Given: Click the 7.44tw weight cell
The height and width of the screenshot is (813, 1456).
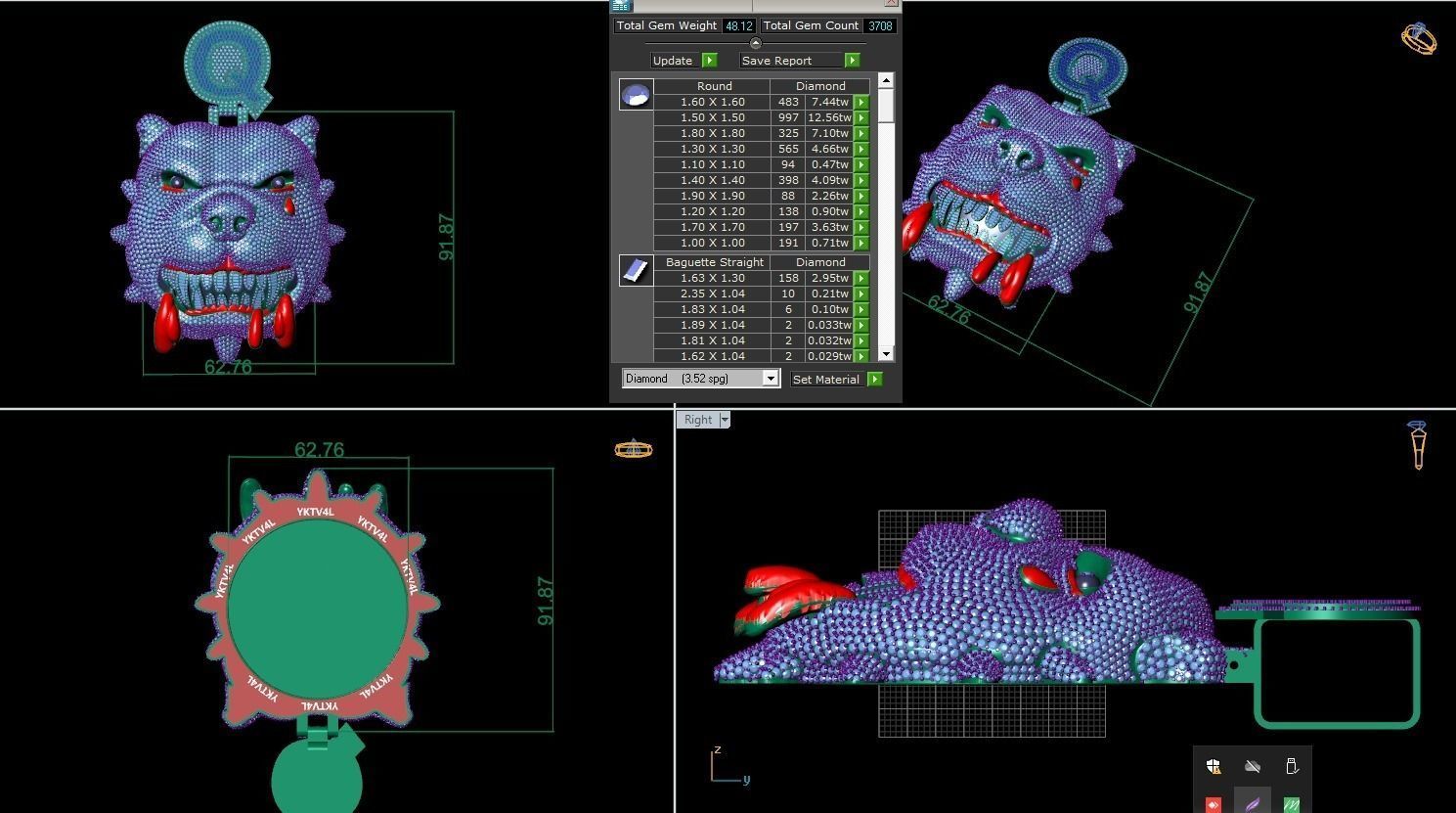Looking at the screenshot, I should pos(829,102).
